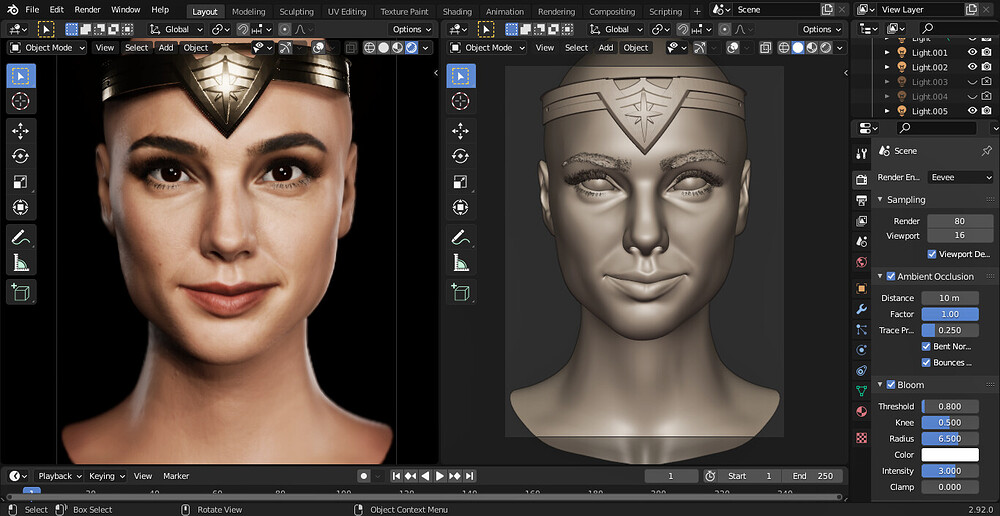Show Light.003 in the viewport
The image size is (1000, 516).
[973, 82]
